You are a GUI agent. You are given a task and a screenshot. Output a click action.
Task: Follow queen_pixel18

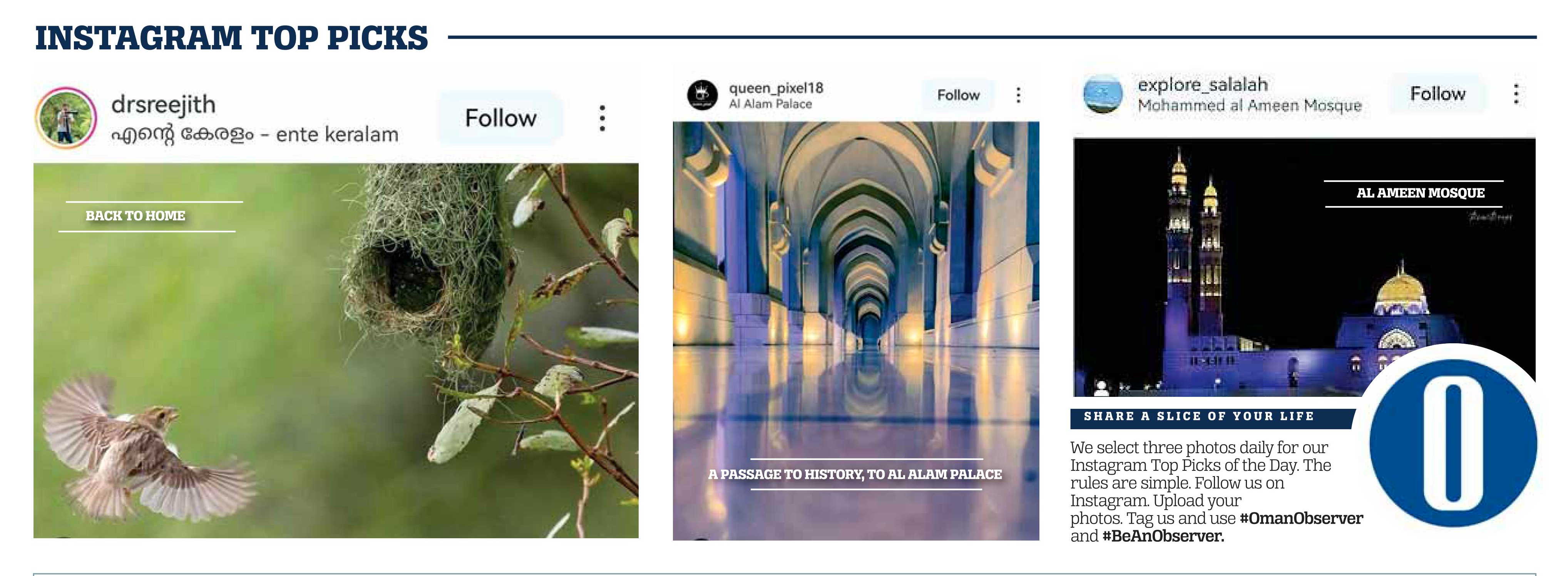[x=958, y=95]
